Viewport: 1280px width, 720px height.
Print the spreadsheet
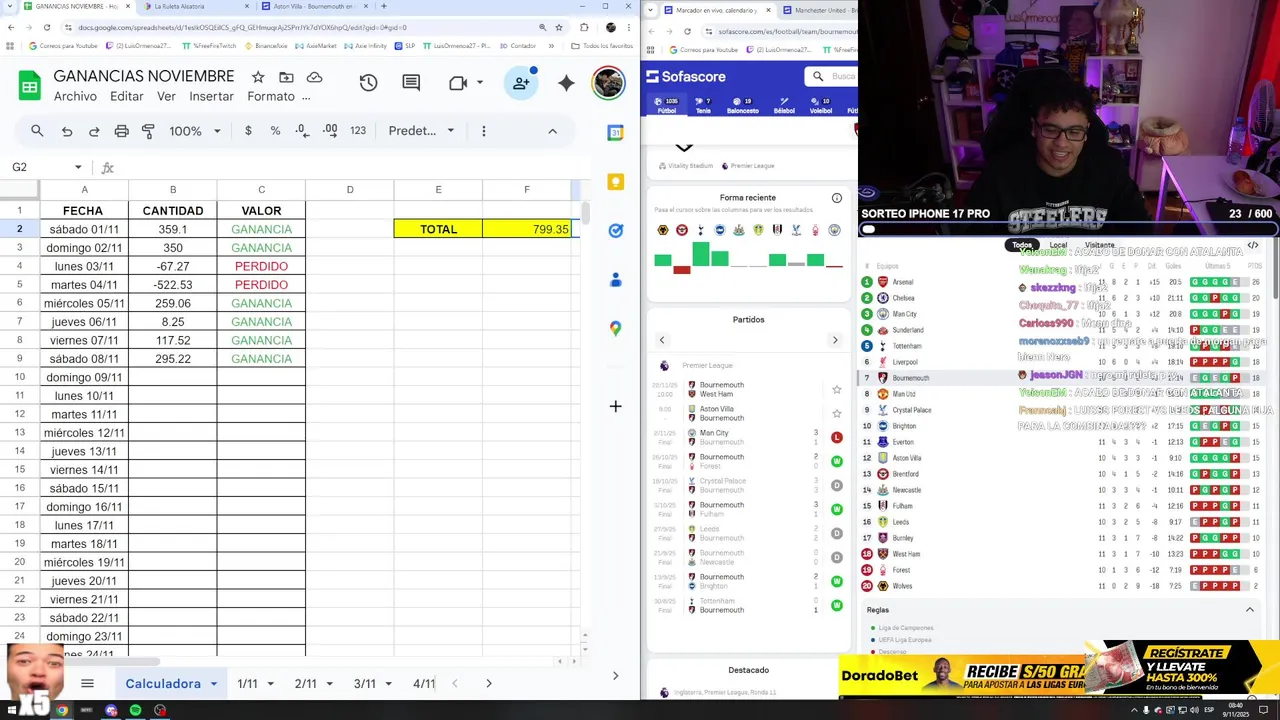pyautogui.click(x=121, y=131)
